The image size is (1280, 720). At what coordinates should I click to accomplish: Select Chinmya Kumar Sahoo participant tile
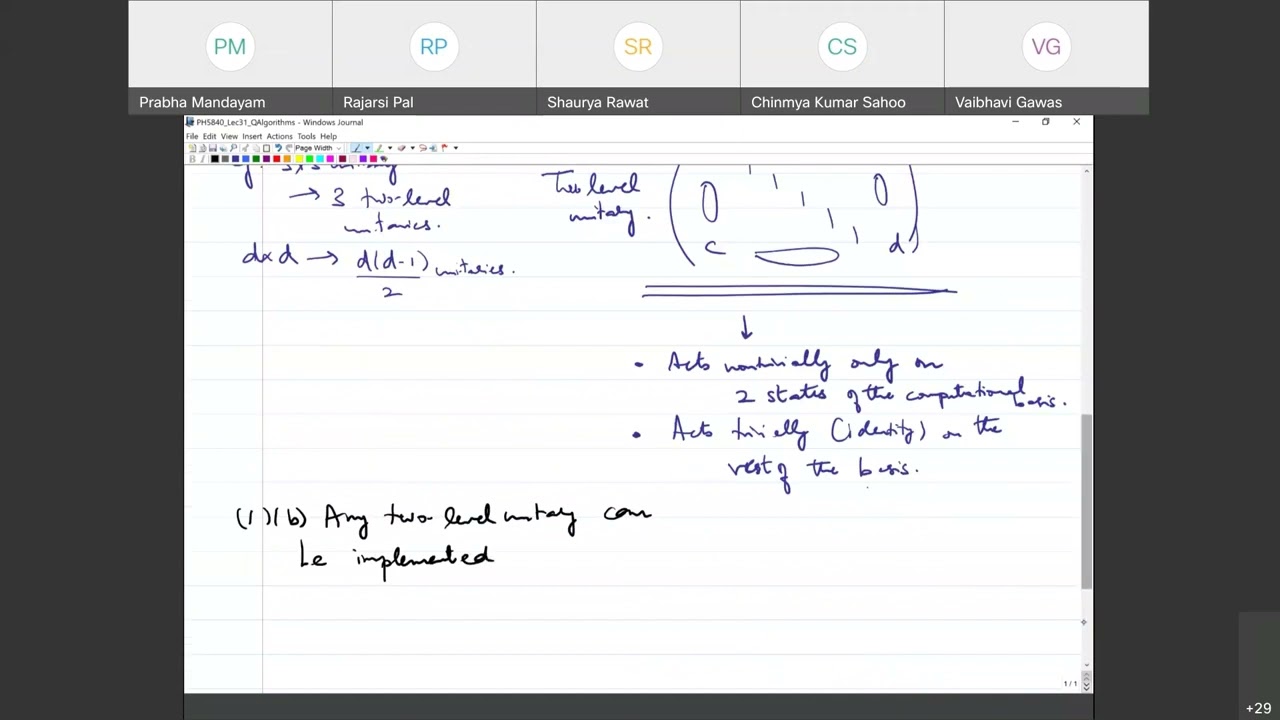842,57
